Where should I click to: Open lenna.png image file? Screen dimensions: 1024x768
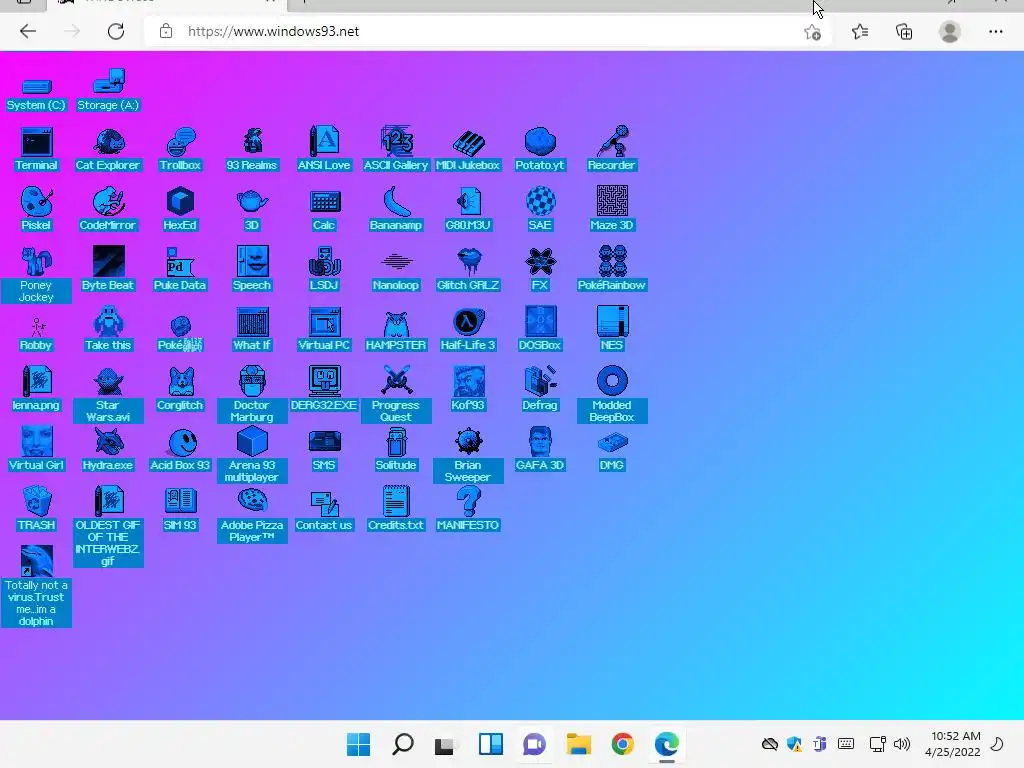[x=36, y=390]
